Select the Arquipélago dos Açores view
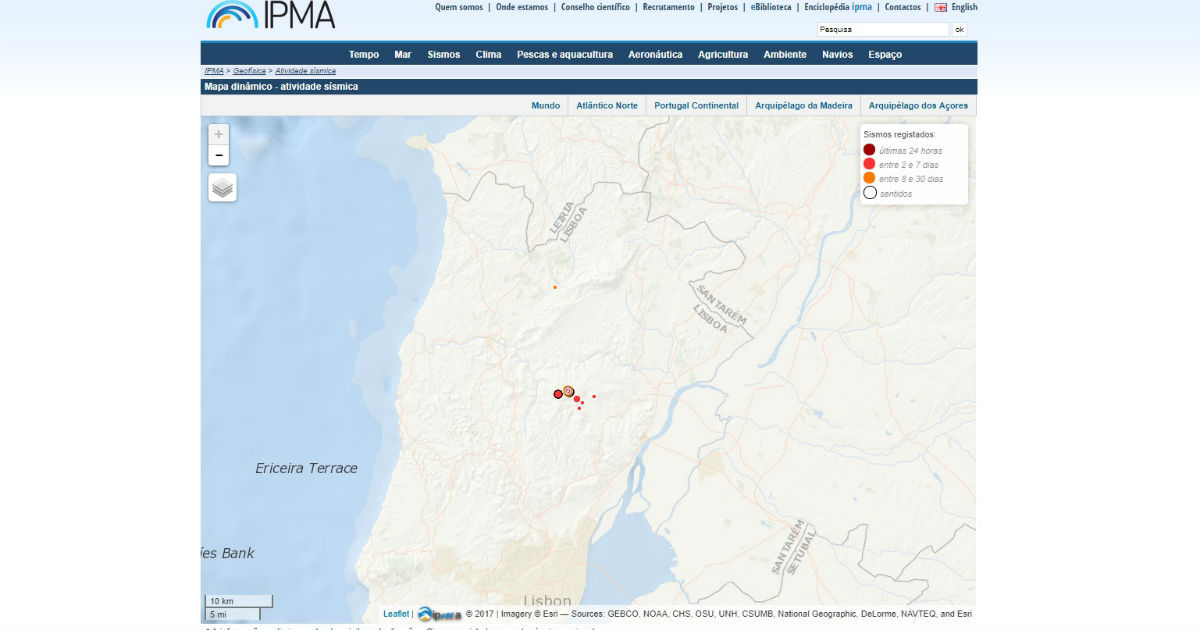Screen dimensions: 1200x630 pos(917,105)
